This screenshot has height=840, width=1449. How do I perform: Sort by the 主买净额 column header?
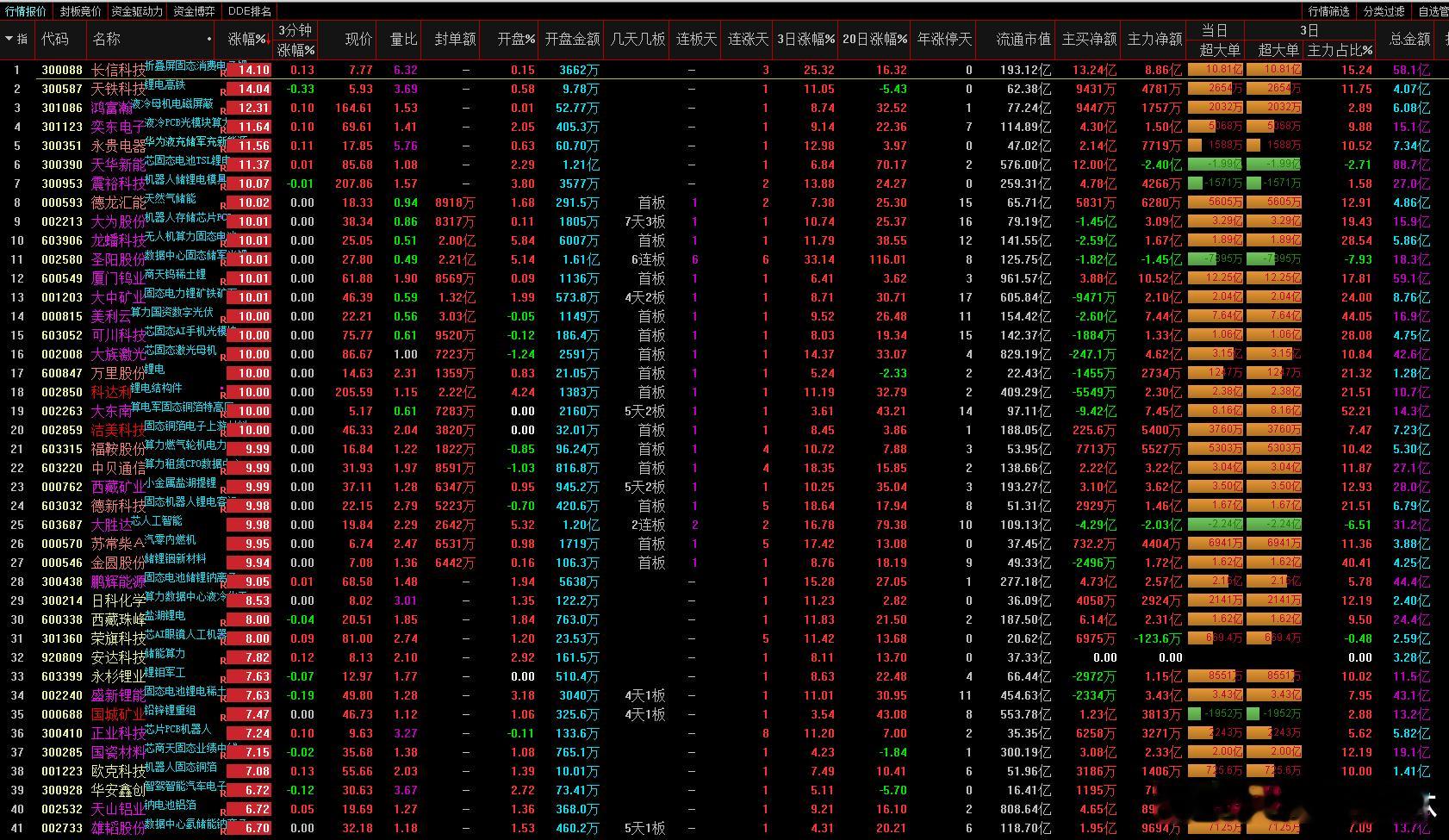(x=1089, y=40)
